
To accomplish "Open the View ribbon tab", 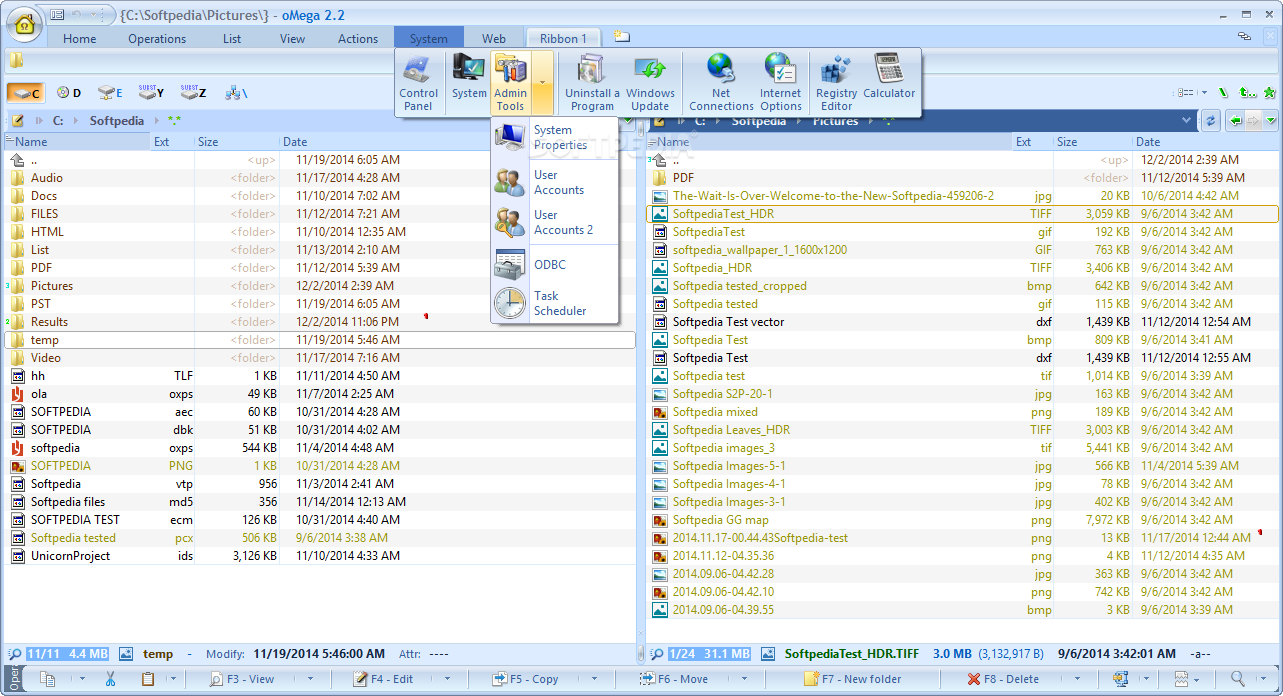I will tap(292, 39).
